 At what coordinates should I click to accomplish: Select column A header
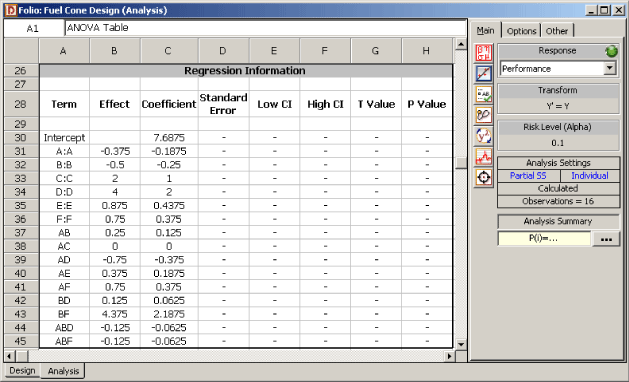[x=64, y=51]
